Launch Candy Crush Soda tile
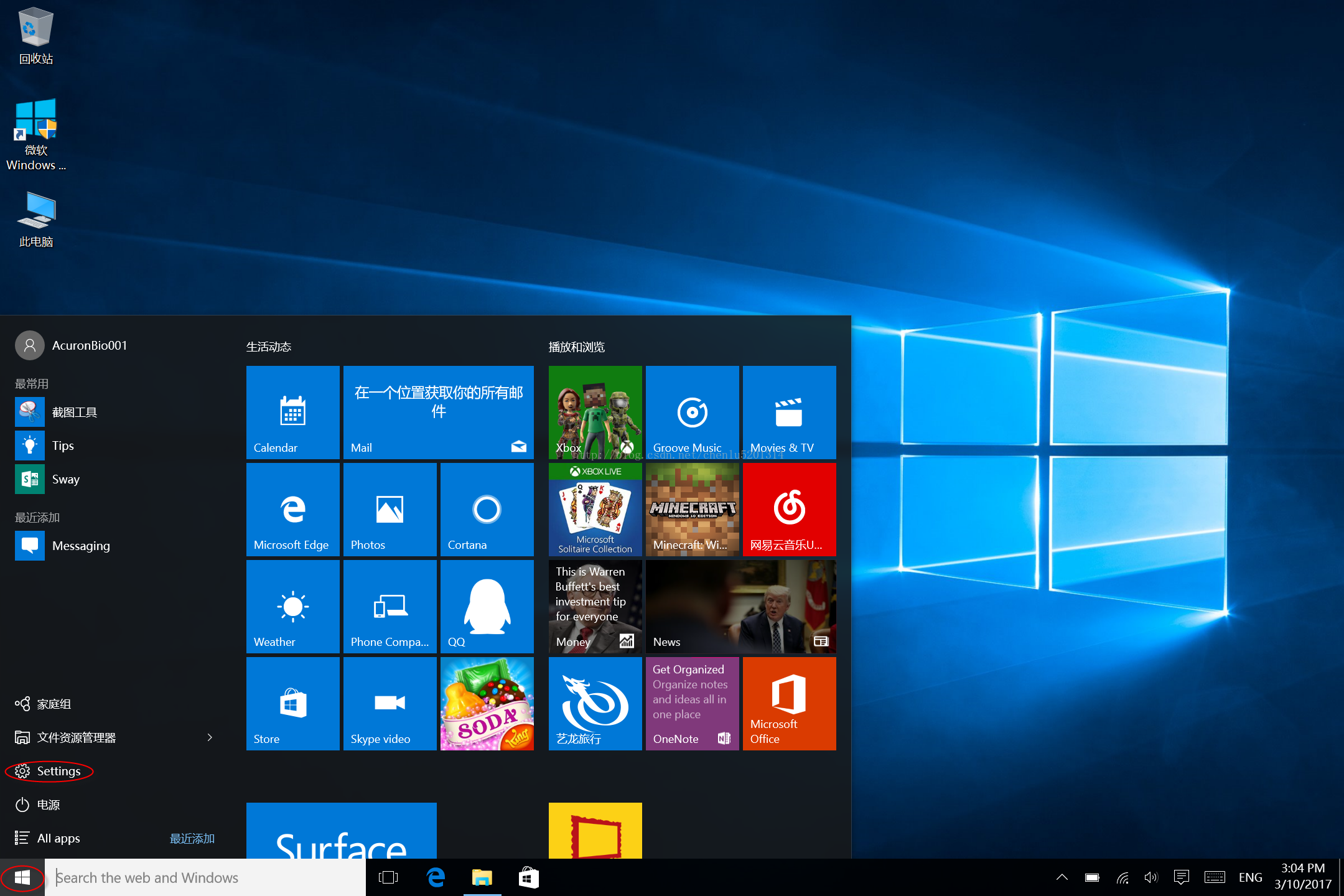Screen dimensions: 1344x896 487,704
